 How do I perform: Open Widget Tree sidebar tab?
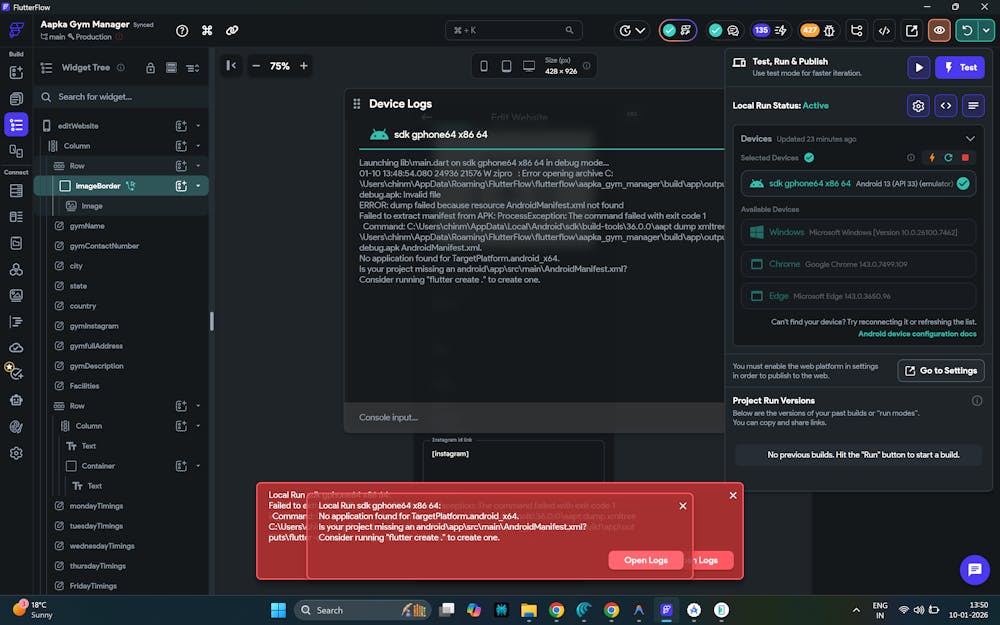tap(16, 124)
